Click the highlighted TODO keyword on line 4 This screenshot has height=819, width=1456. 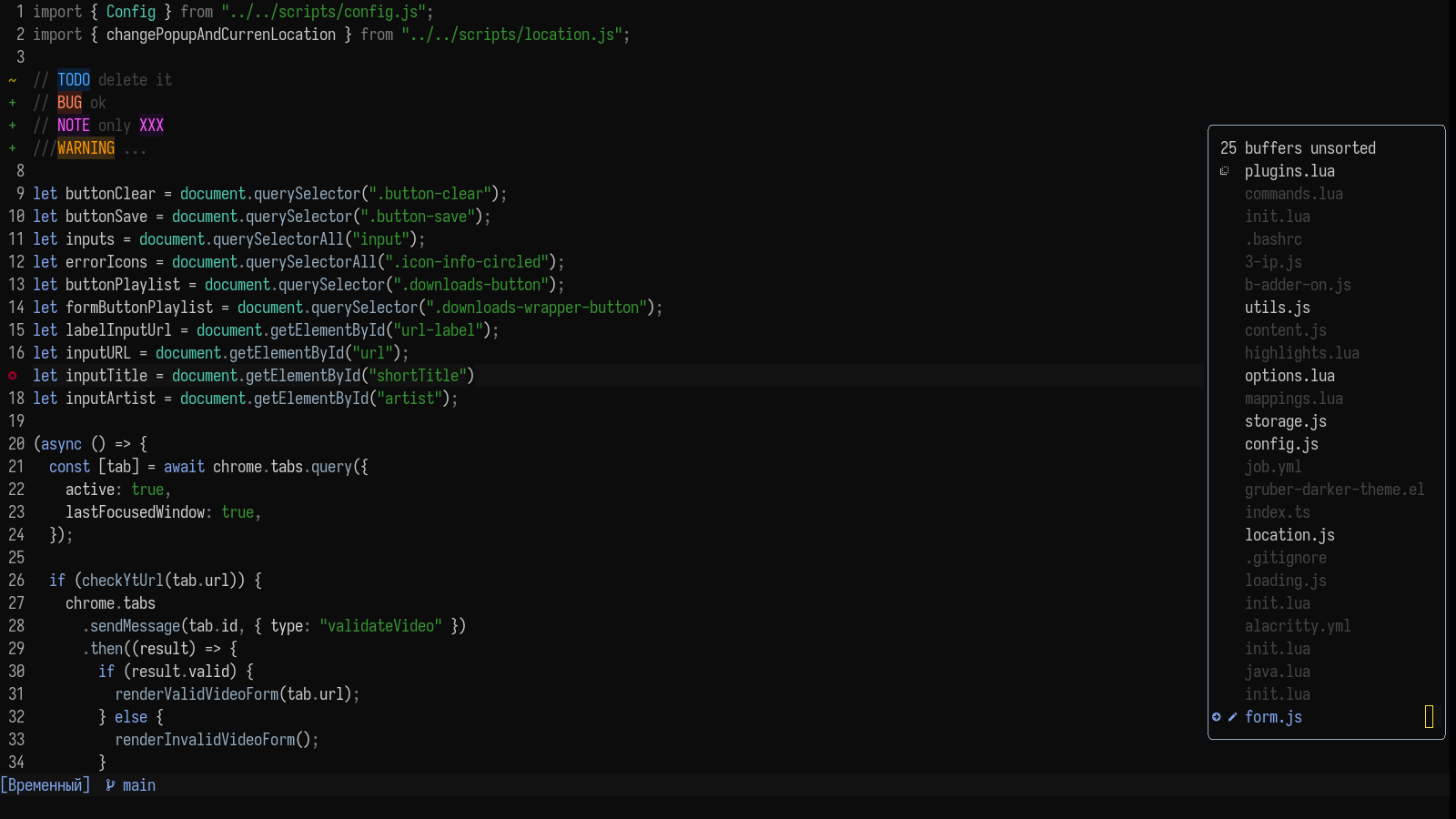coord(74,80)
